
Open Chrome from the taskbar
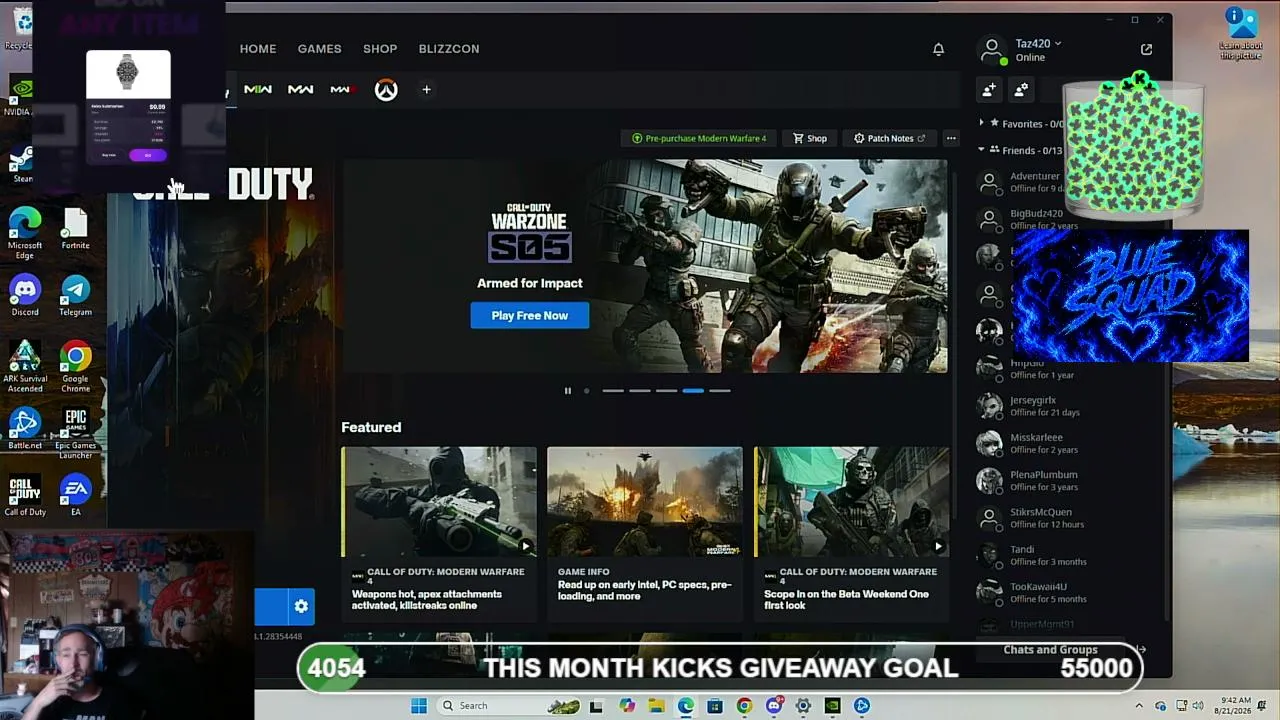(744, 706)
